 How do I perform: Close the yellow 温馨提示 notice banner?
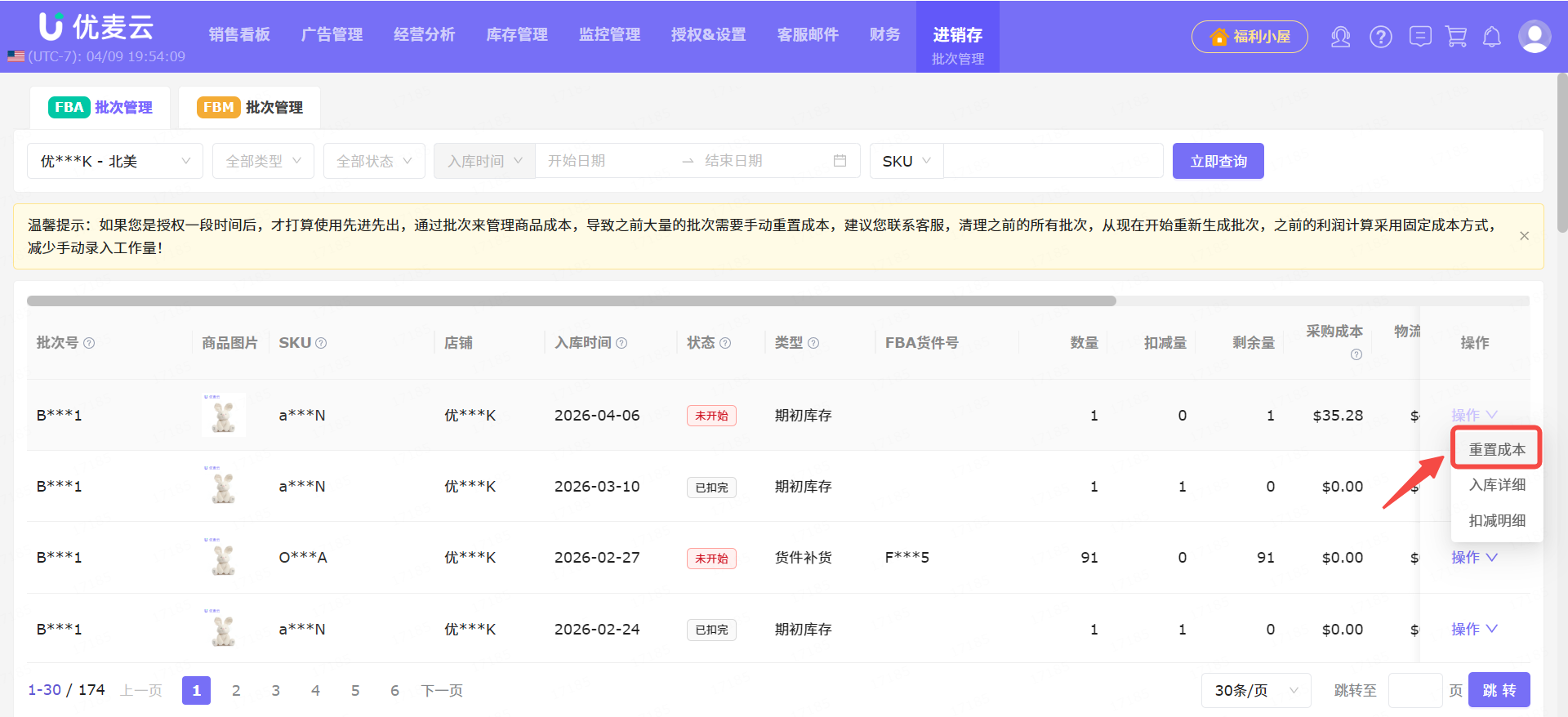pyautogui.click(x=1524, y=236)
